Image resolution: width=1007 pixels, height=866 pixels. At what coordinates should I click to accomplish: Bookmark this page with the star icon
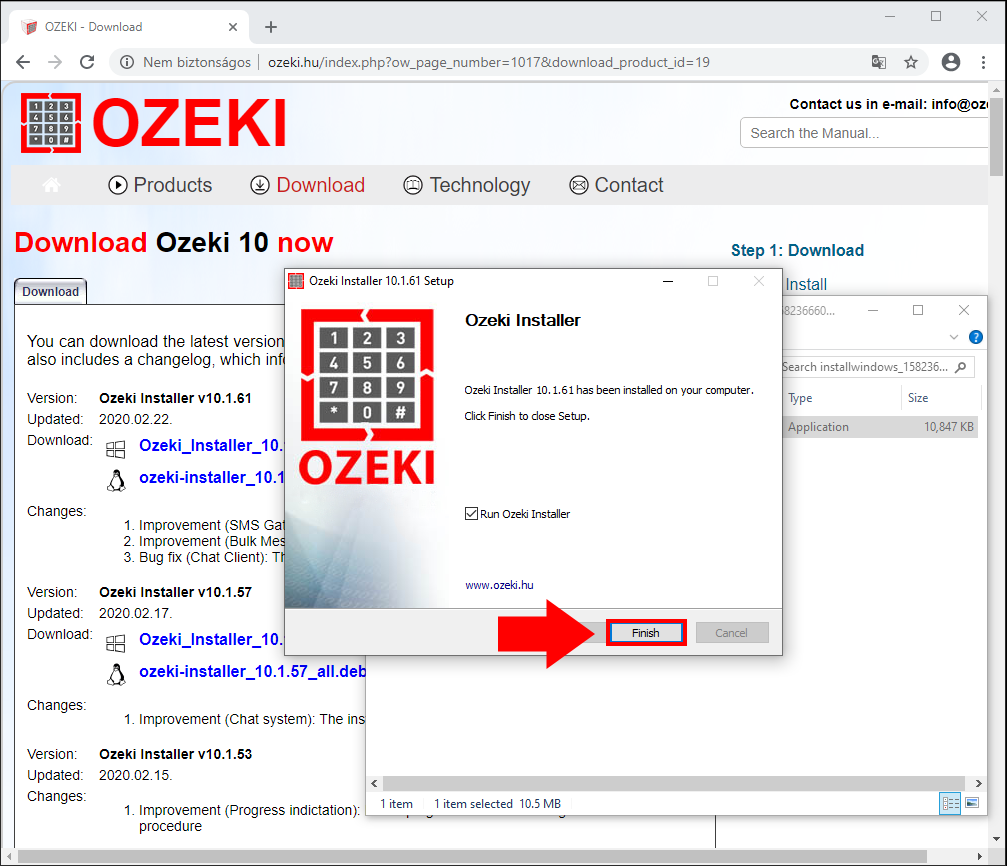(x=911, y=62)
